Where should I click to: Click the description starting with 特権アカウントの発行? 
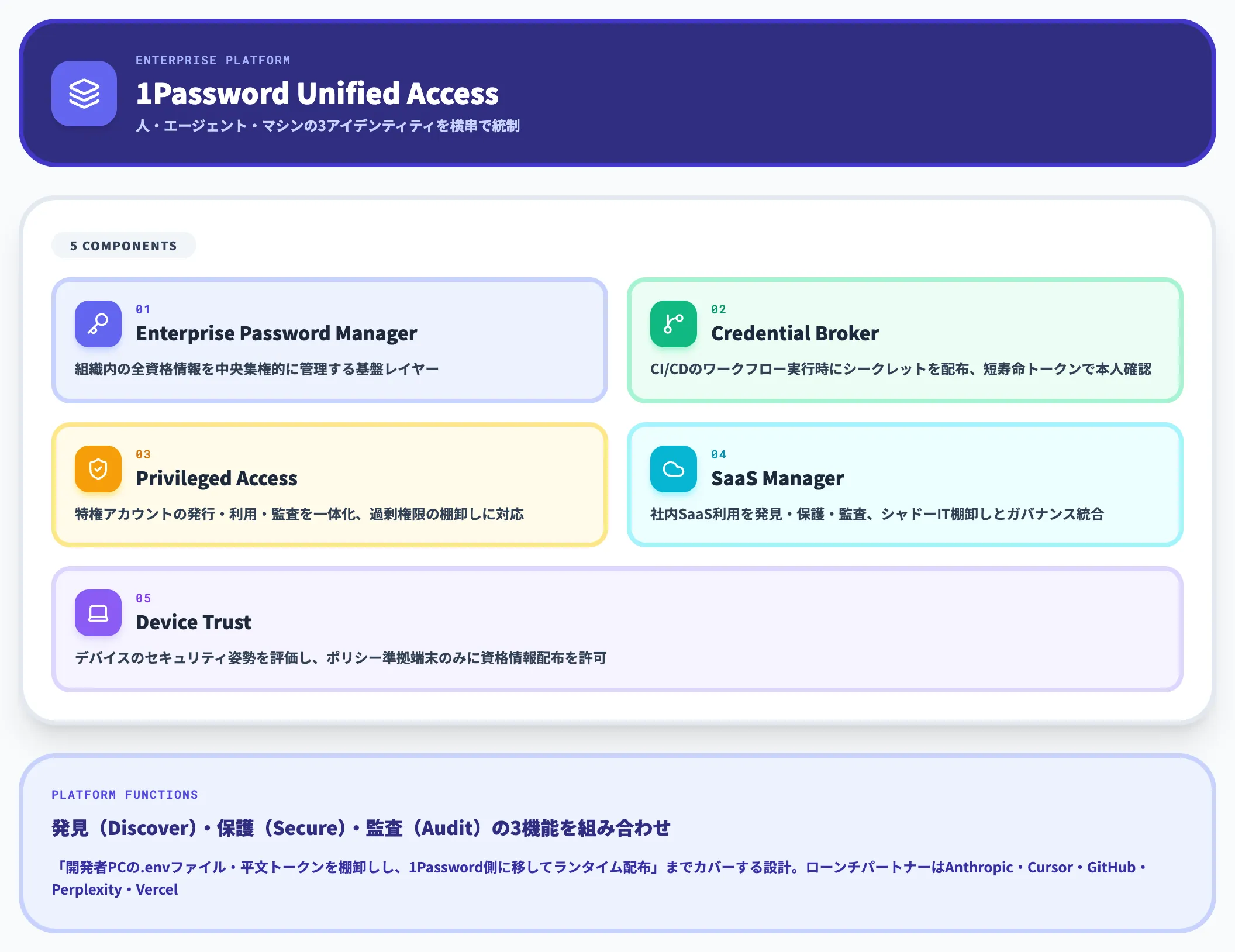(299, 514)
